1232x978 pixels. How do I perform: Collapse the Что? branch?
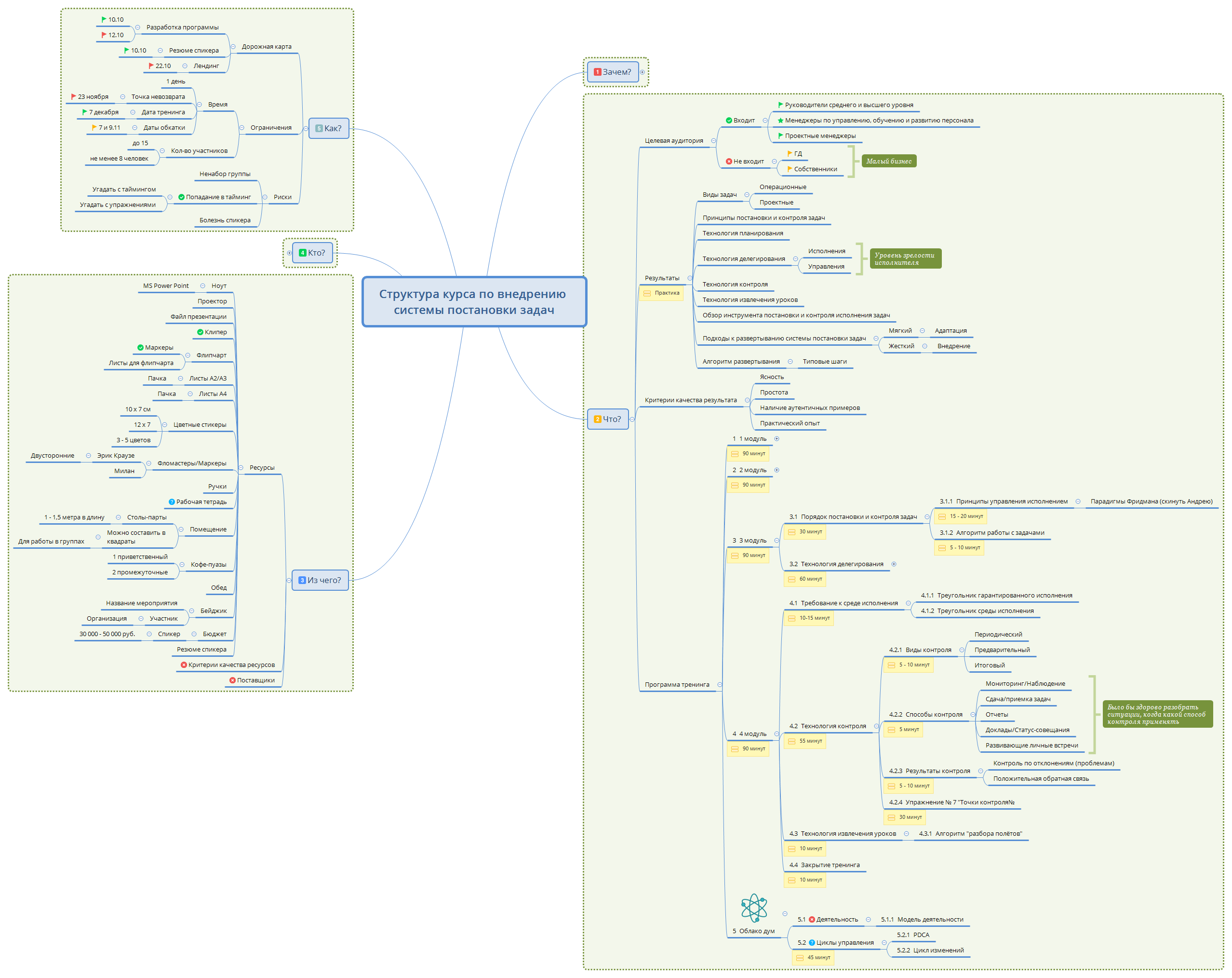click(x=632, y=419)
